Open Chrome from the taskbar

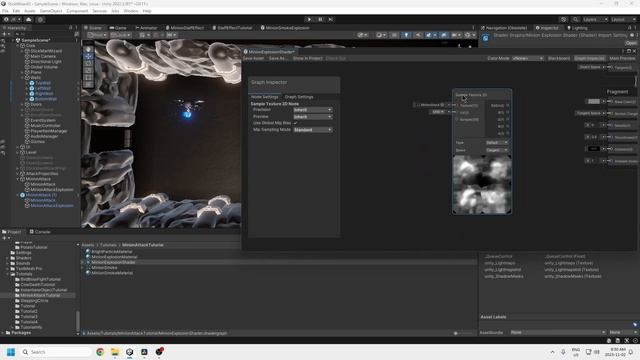(x=100, y=352)
